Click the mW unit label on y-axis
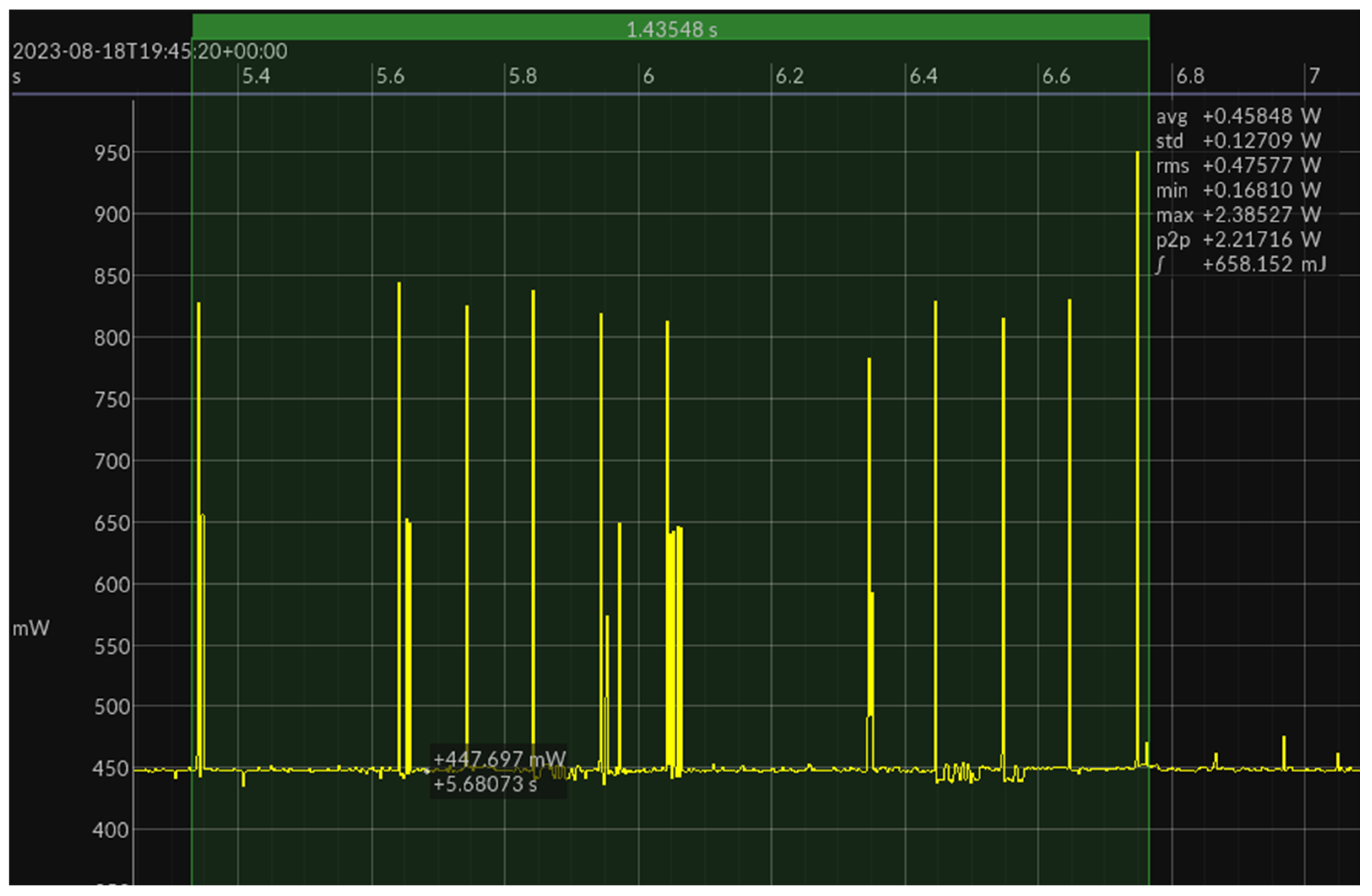This screenshot has width=1372, height=896. (x=30, y=628)
